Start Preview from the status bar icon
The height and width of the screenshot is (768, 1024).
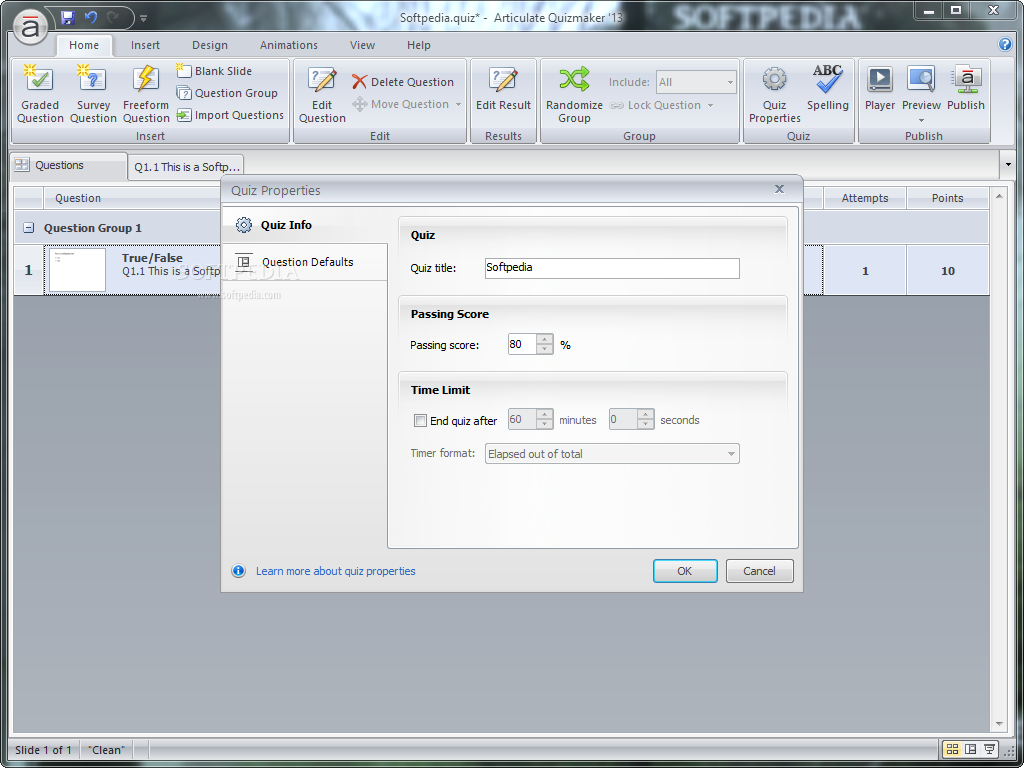(989, 749)
